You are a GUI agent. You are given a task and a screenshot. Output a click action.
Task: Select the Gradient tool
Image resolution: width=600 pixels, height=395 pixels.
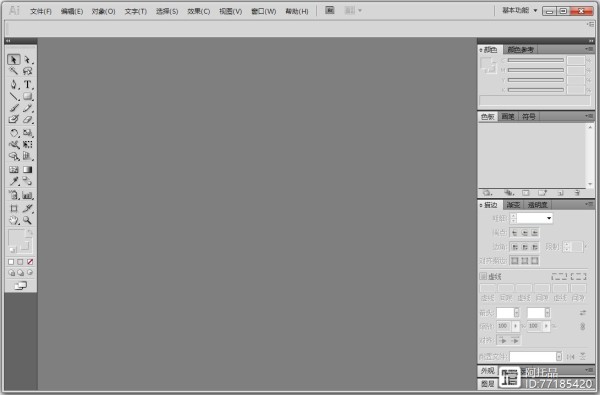click(x=28, y=169)
